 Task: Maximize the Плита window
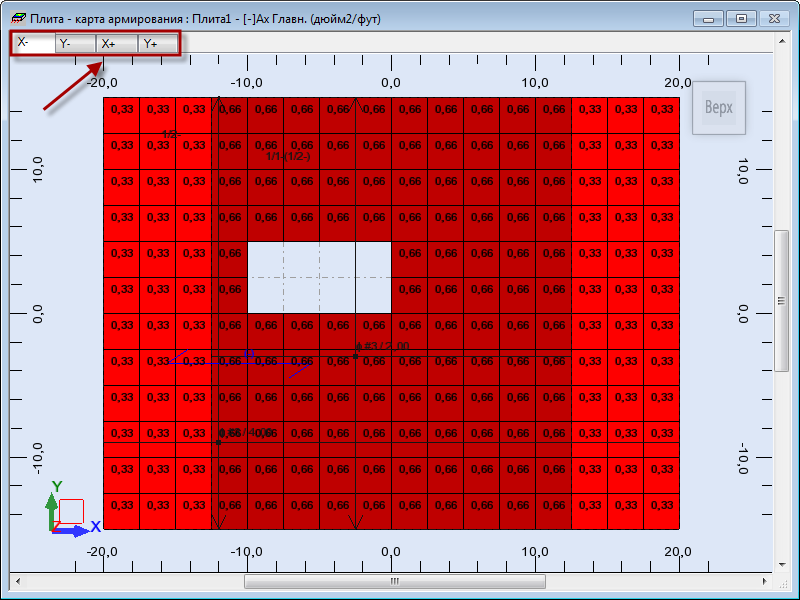click(x=741, y=19)
